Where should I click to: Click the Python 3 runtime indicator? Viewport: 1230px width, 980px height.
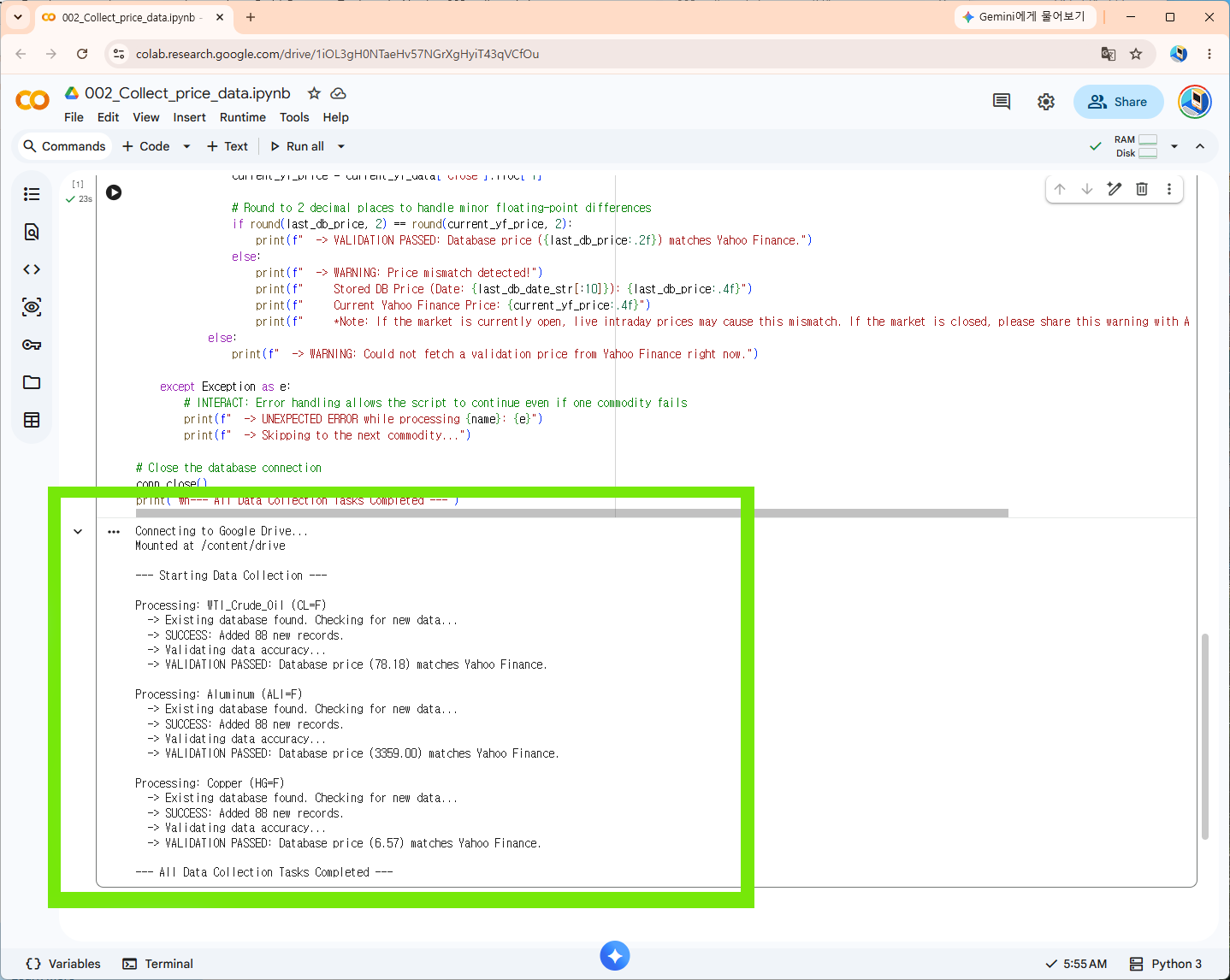[x=1165, y=964]
